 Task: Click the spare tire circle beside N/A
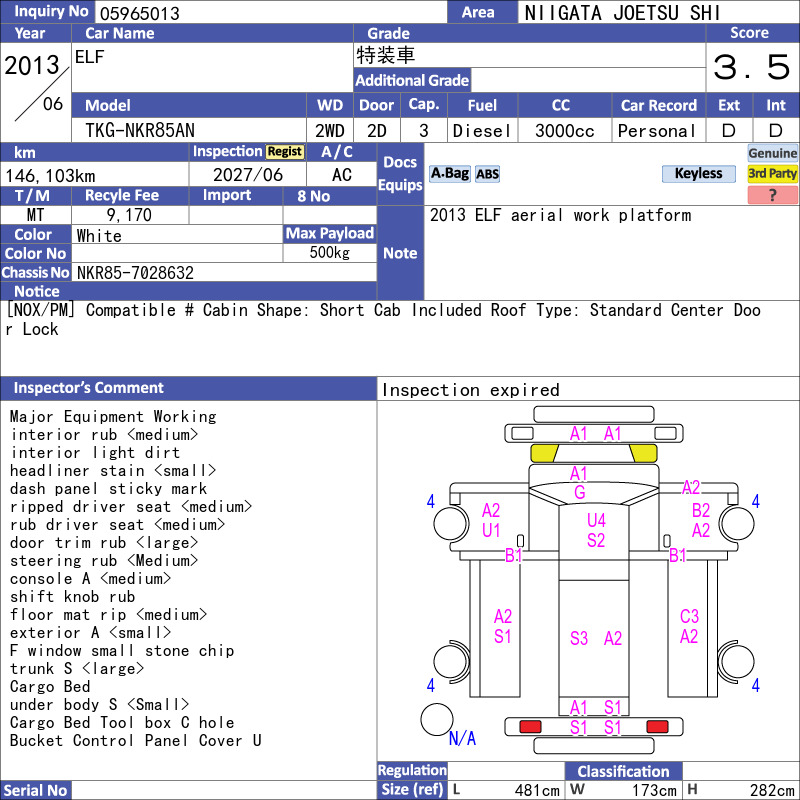click(x=437, y=719)
